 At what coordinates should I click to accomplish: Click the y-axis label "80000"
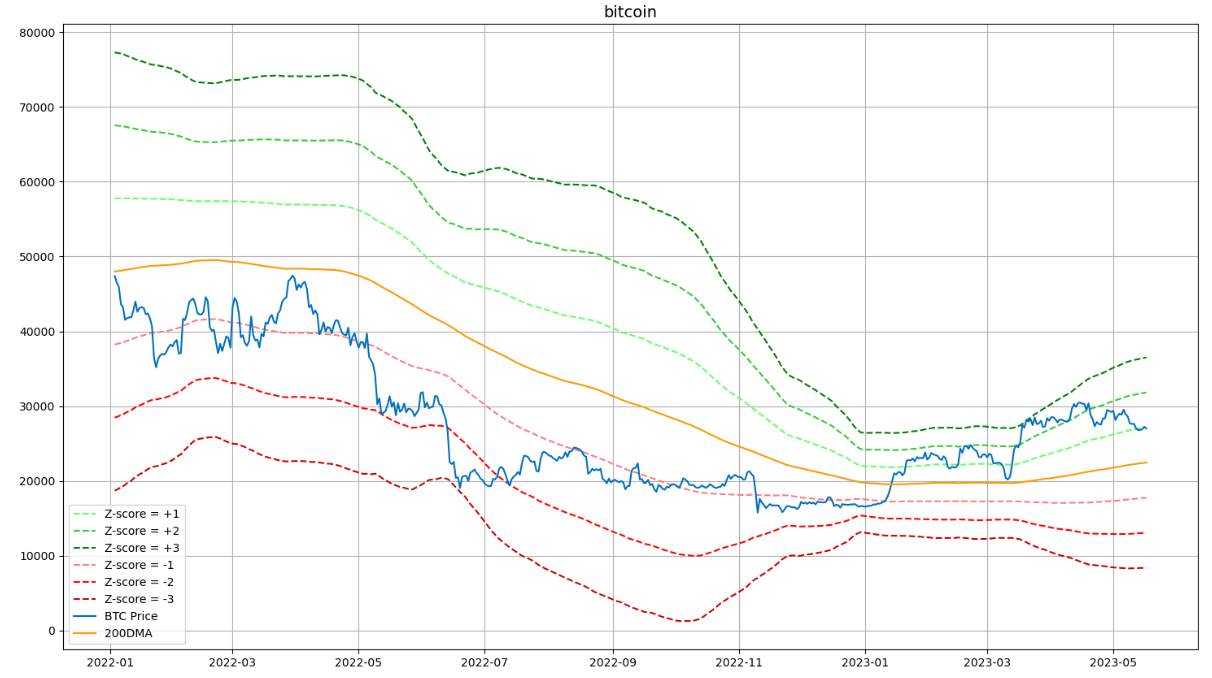click(x=37, y=32)
